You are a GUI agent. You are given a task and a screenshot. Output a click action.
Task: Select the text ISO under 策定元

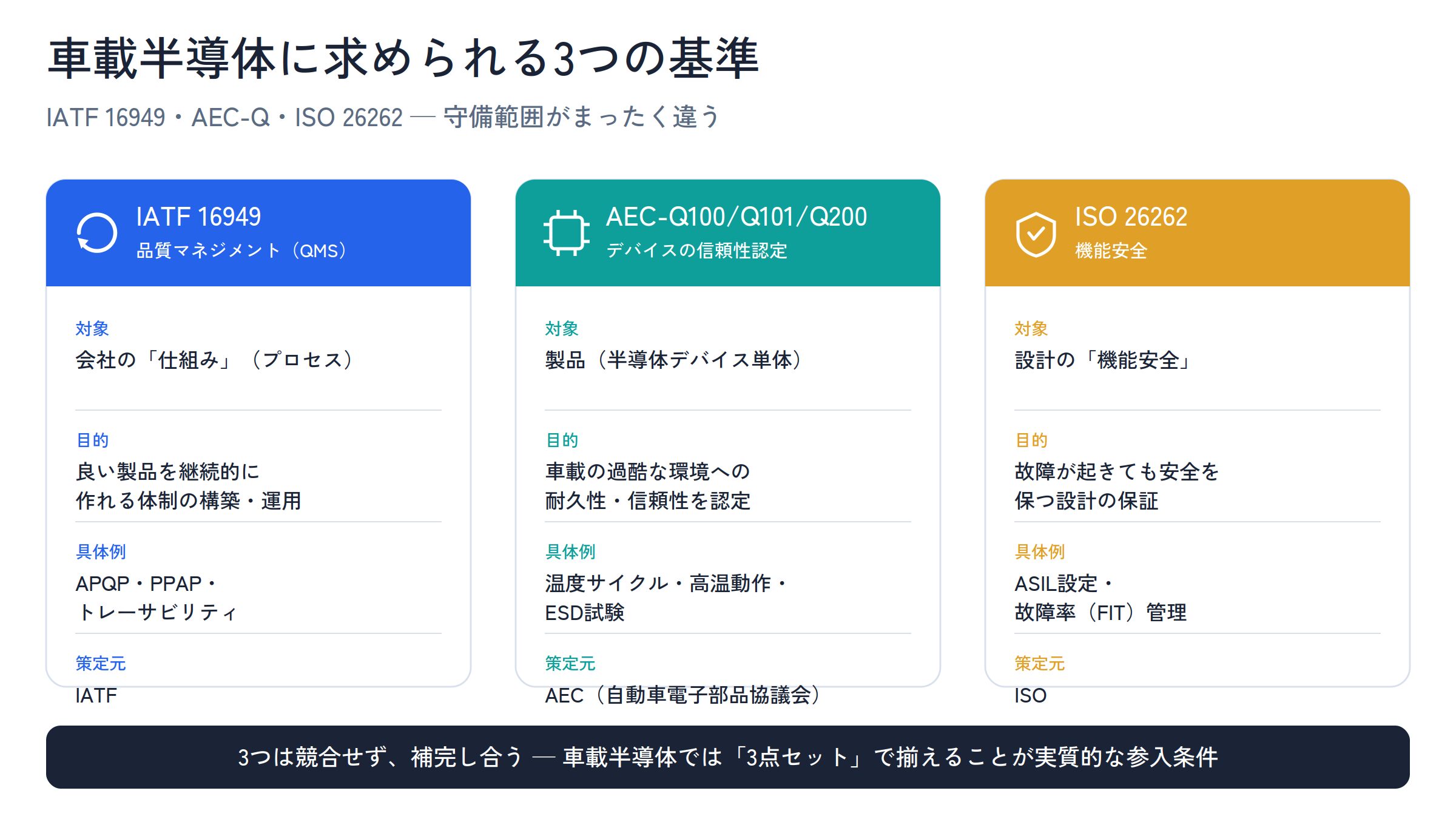pyautogui.click(x=1031, y=695)
